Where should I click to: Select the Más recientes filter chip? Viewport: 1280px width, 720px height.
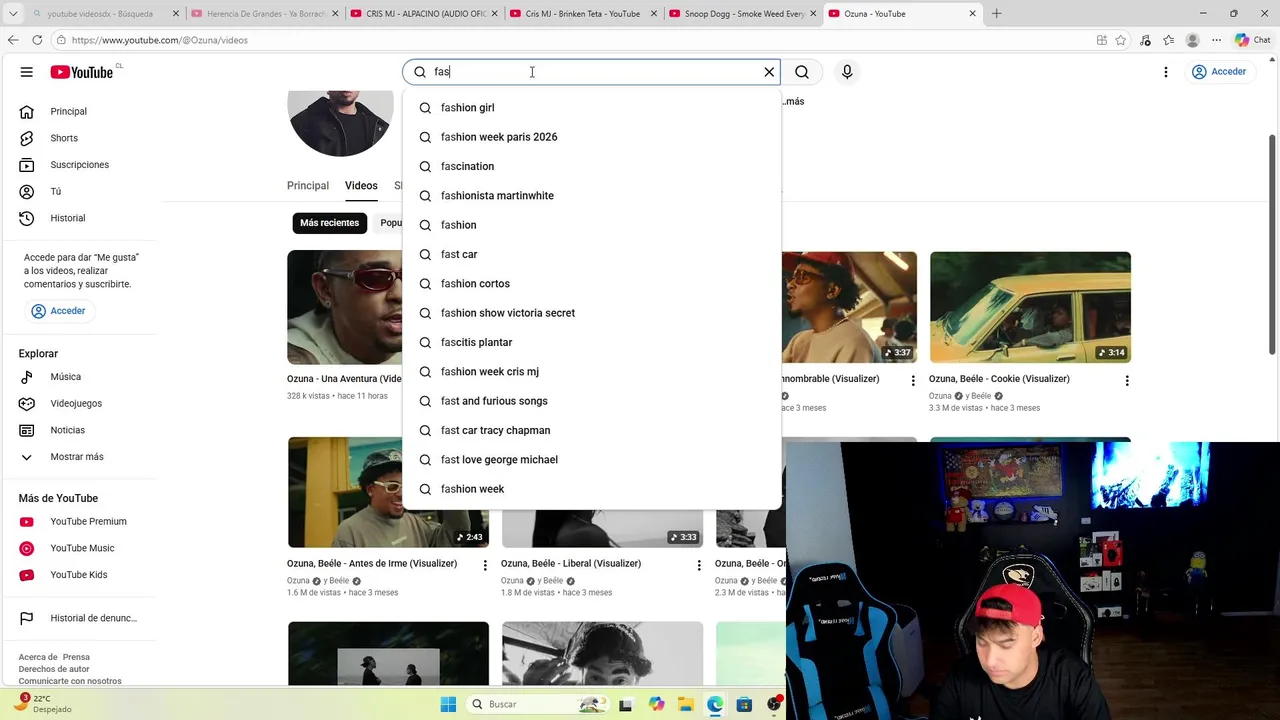(329, 223)
